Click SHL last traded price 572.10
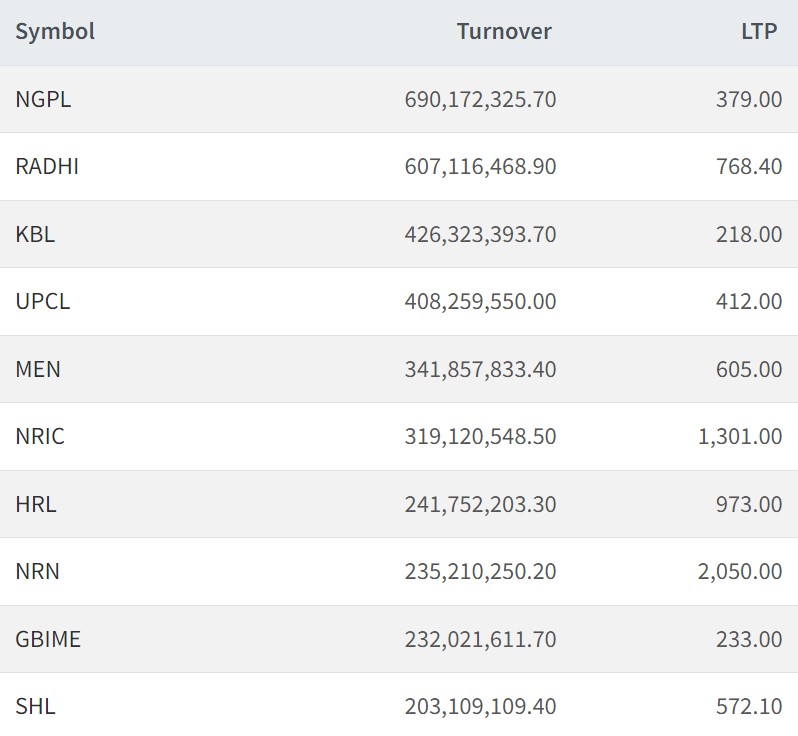Image resolution: width=798 pixels, height=736 pixels. pos(749,706)
